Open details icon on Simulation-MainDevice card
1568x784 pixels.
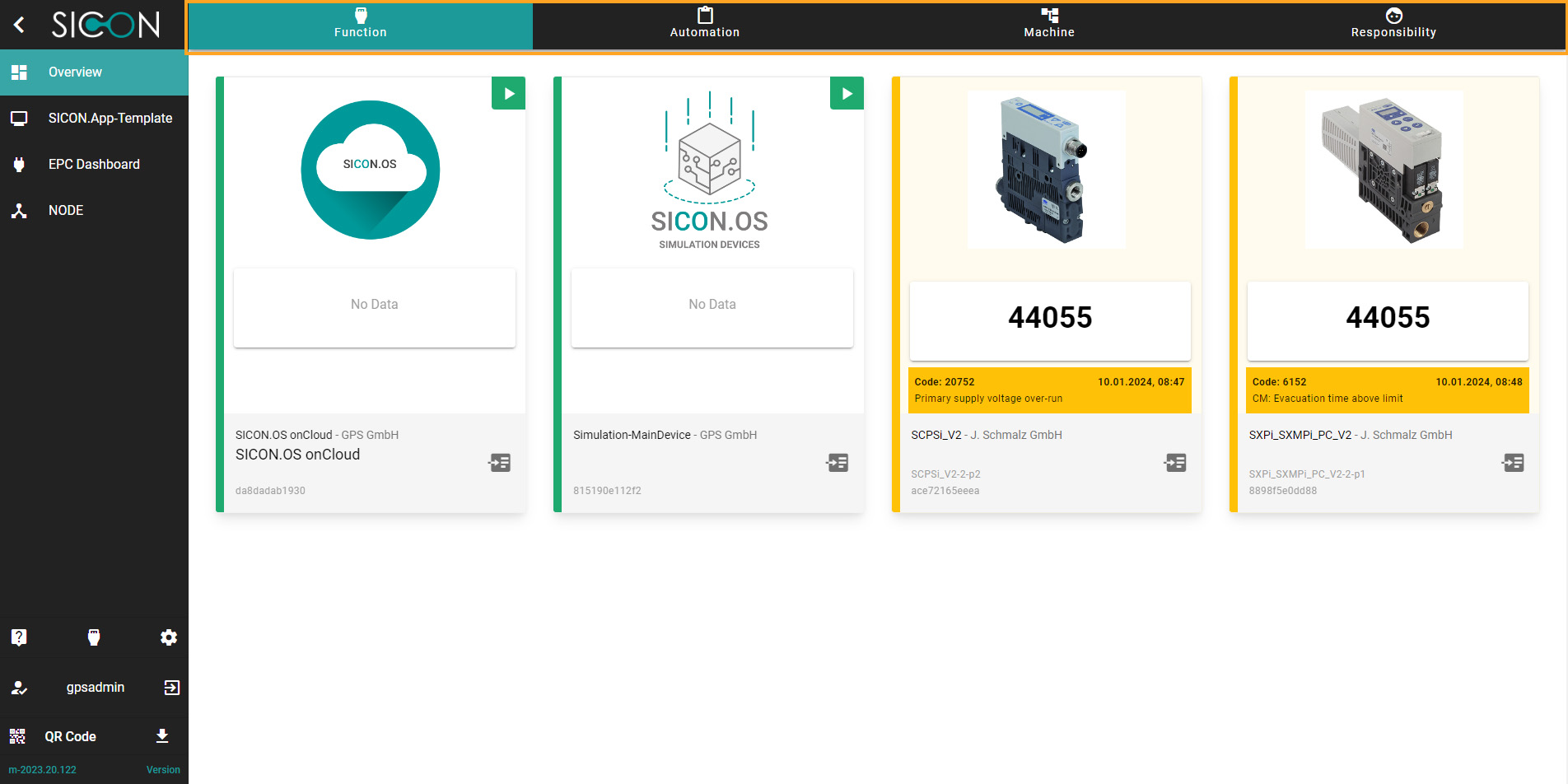(x=838, y=463)
